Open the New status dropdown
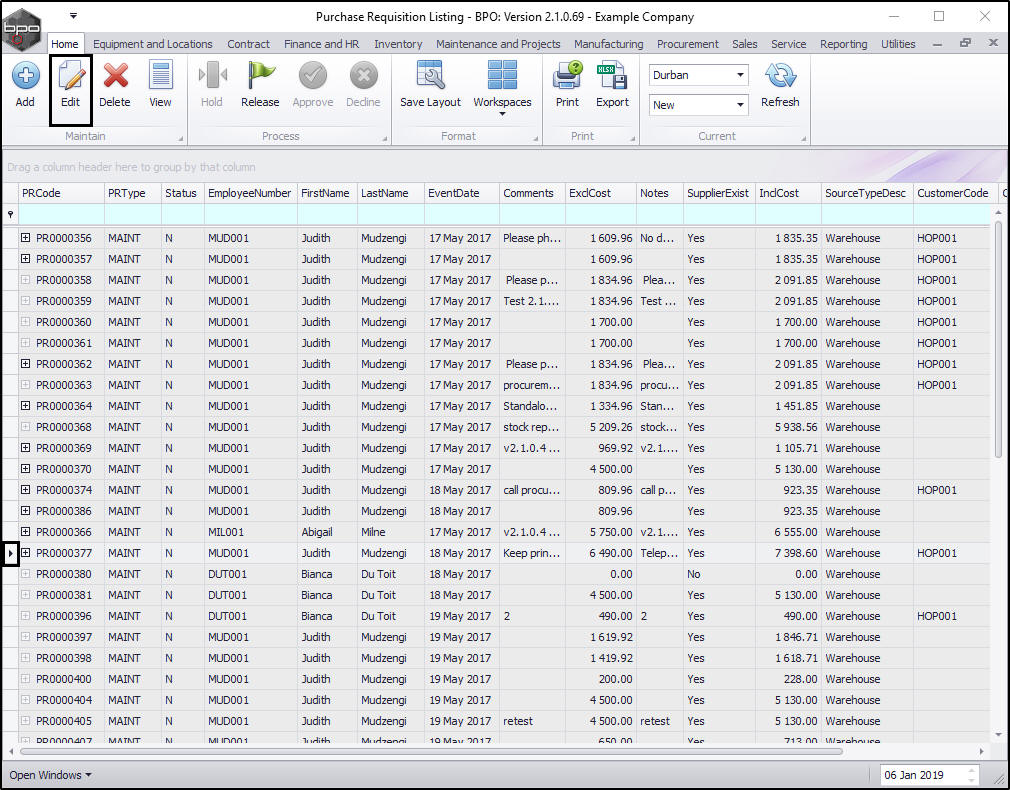Viewport: 1010px width, 790px height. pyautogui.click(x=740, y=104)
